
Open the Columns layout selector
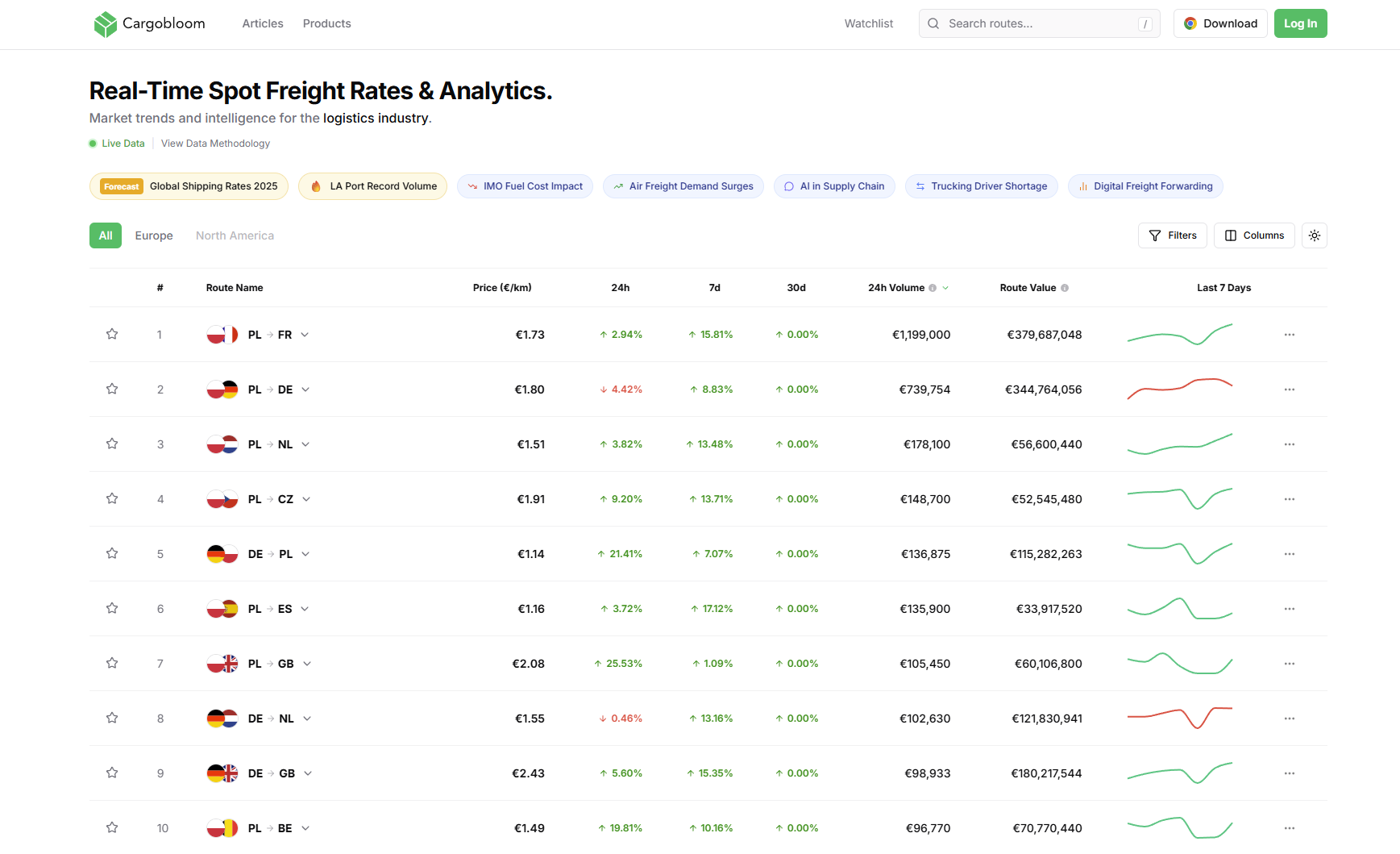click(x=1254, y=235)
